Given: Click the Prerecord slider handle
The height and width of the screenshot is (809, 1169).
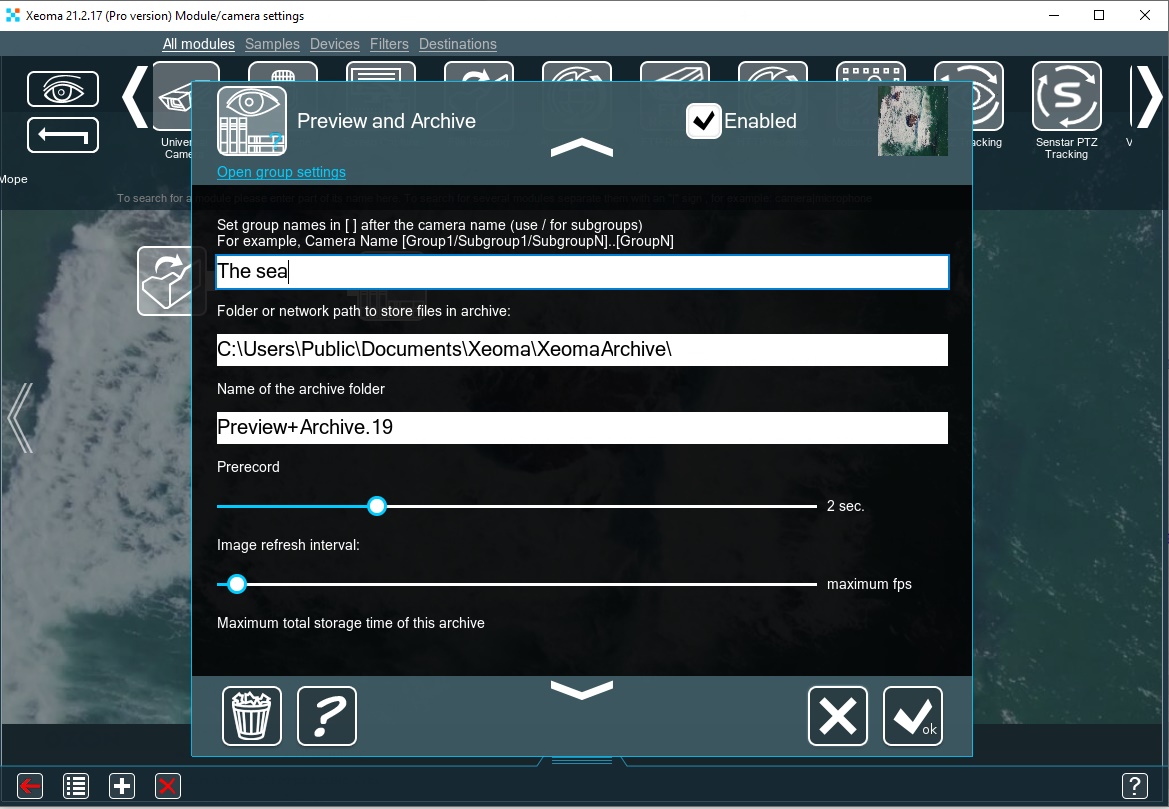Looking at the screenshot, I should point(377,506).
